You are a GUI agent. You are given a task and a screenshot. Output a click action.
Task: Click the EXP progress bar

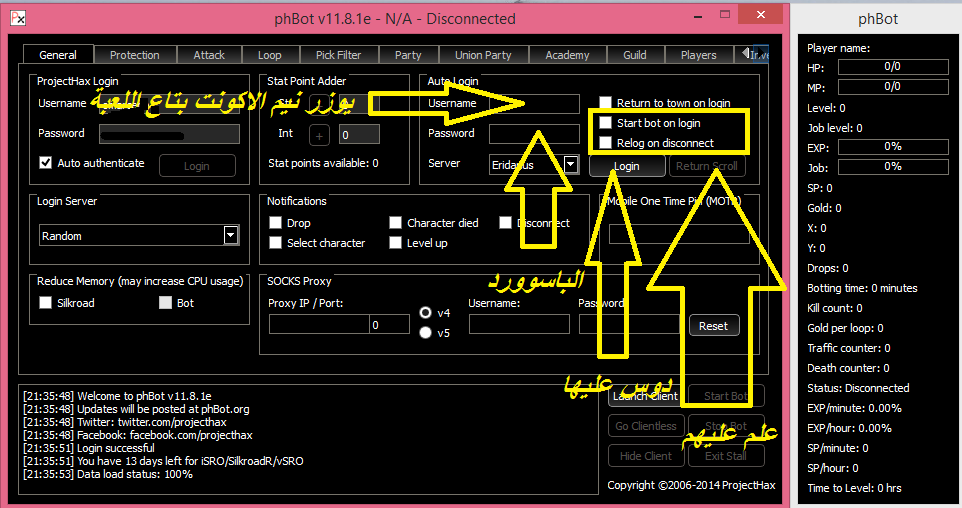pyautogui.click(x=893, y=147)
